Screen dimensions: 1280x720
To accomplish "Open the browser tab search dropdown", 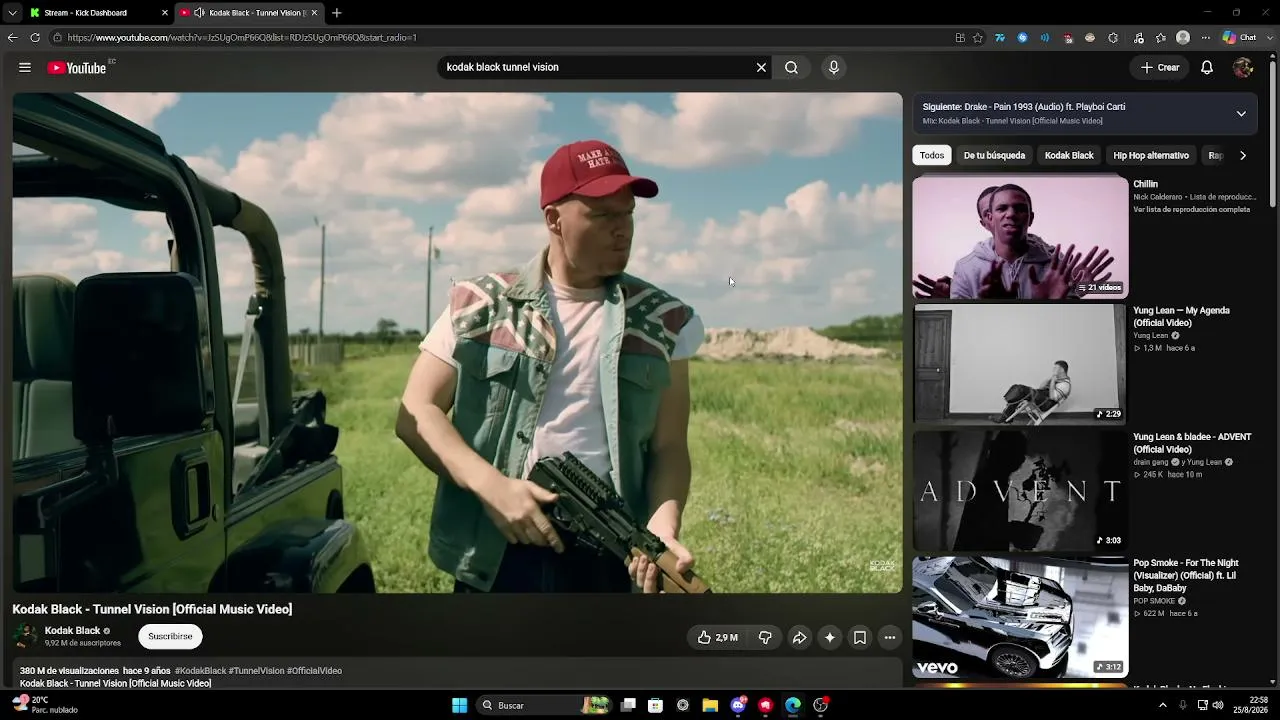I will 12,13.
